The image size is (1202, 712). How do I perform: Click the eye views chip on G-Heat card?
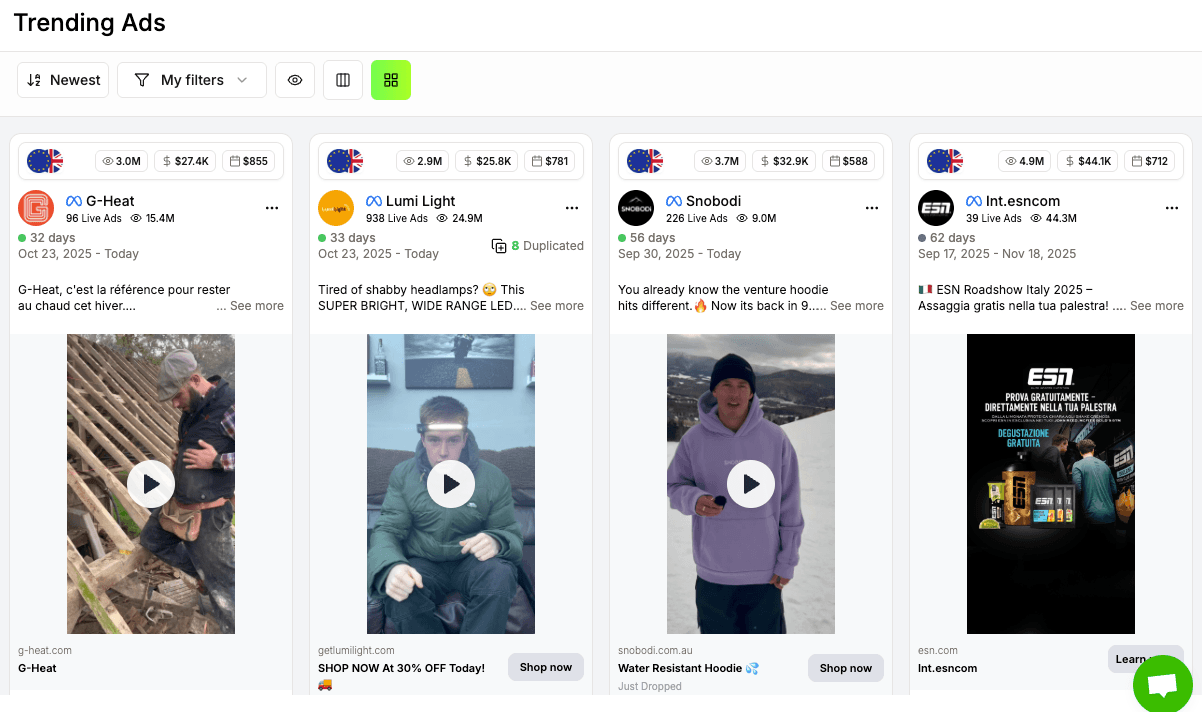(x=121, y=160)
